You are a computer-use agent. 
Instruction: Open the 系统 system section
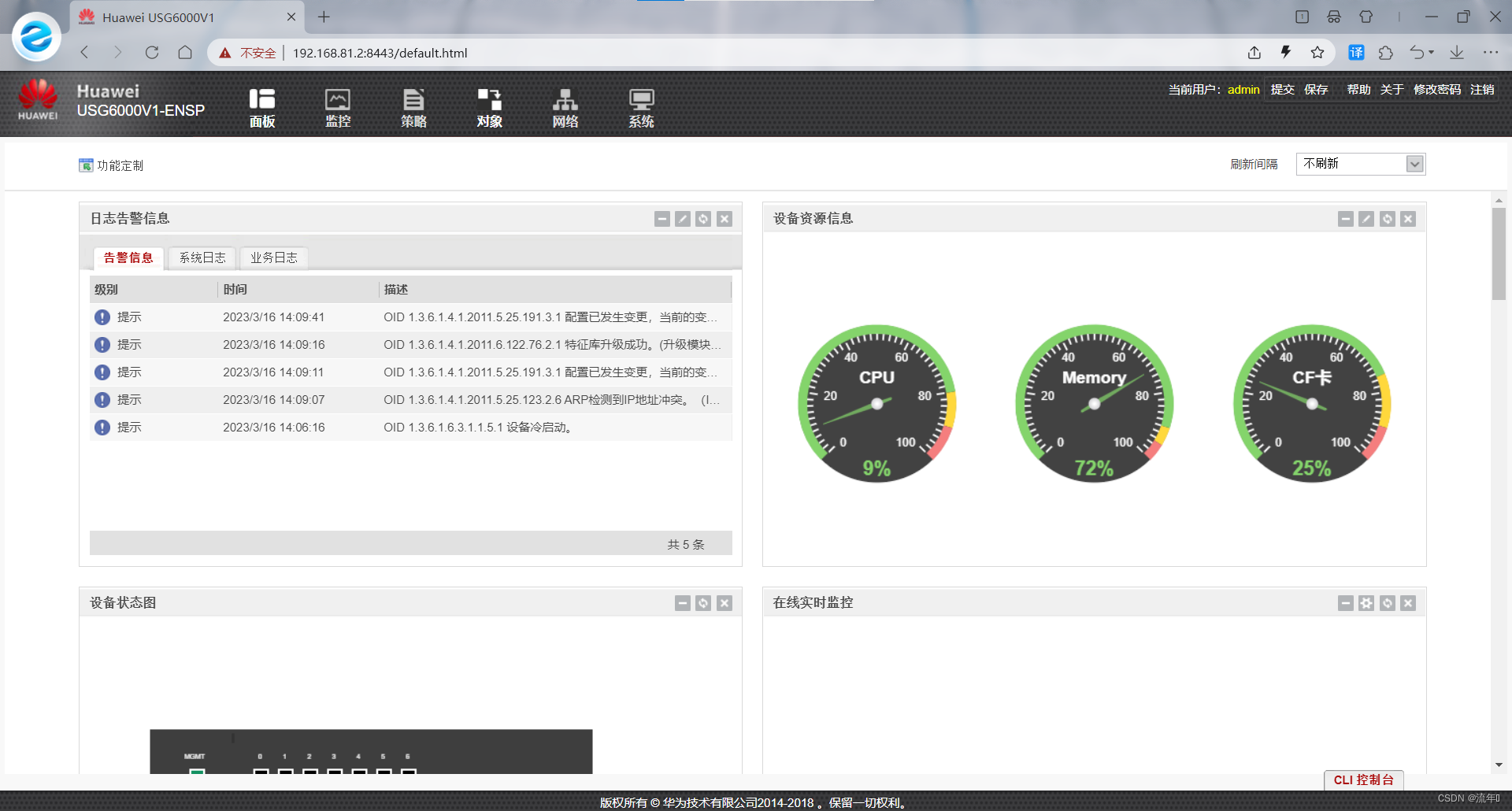[641, 109]
